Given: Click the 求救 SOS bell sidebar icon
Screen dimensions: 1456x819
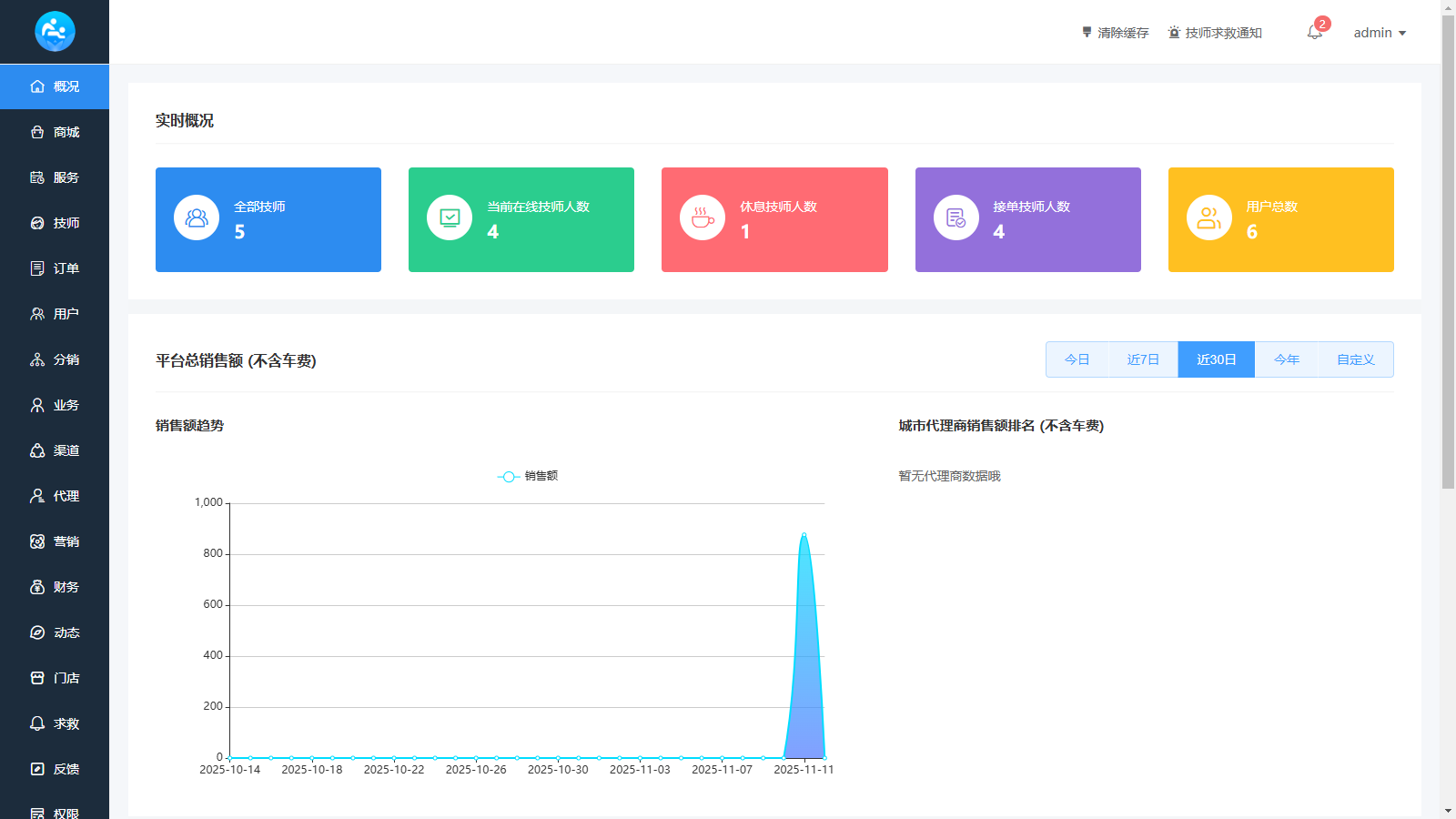Looking at the screenshot, I should point(37,723).
